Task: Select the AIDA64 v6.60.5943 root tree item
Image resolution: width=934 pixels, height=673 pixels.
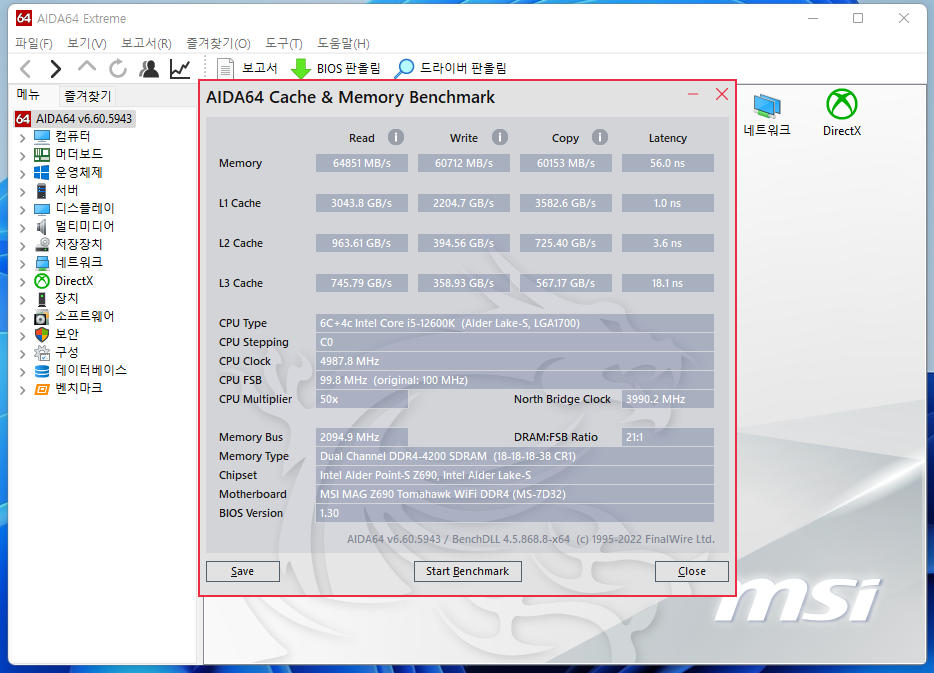Action: (74, 119)
